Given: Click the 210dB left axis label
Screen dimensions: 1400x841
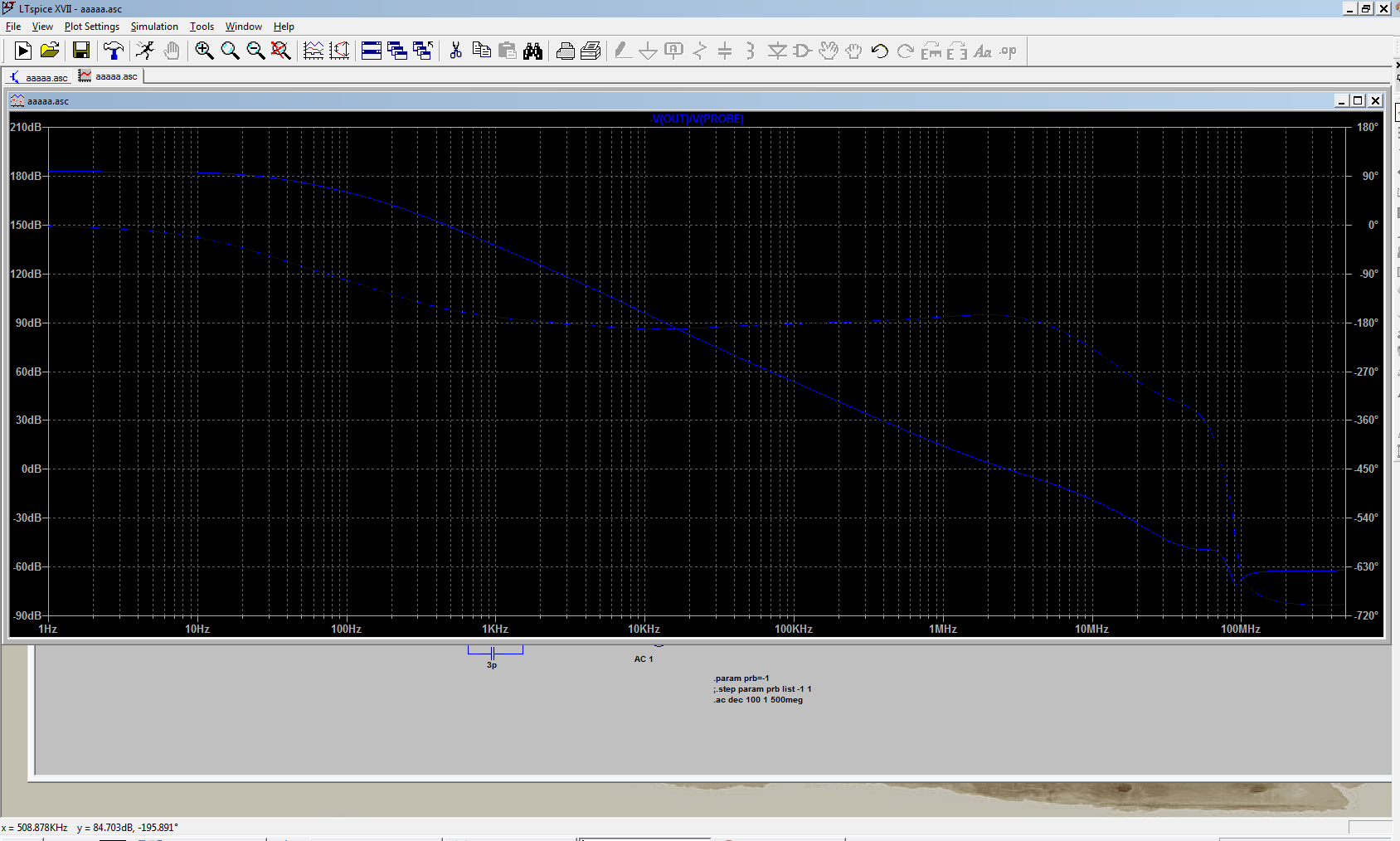Looking at the screenshot, I should point(26,127).
